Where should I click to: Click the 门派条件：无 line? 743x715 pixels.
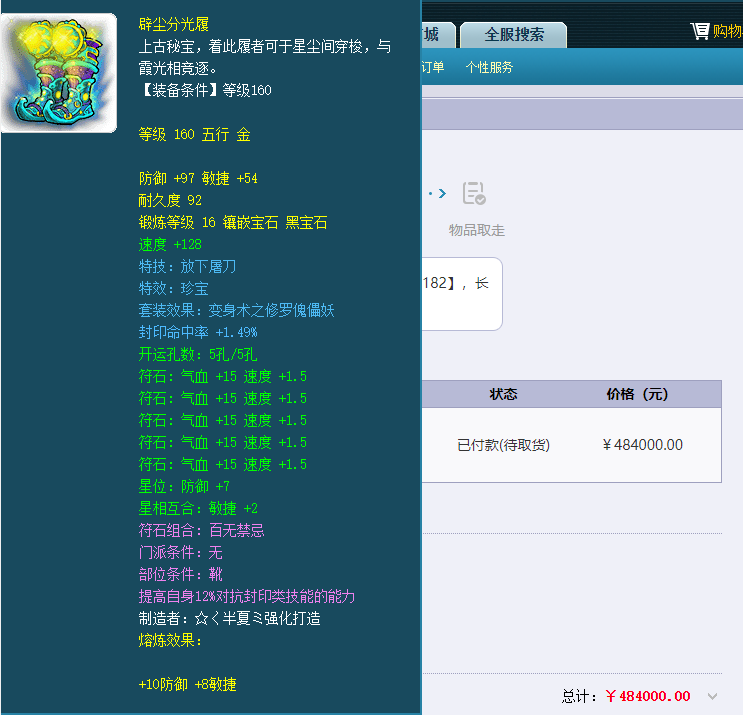[x=181, y=552]
